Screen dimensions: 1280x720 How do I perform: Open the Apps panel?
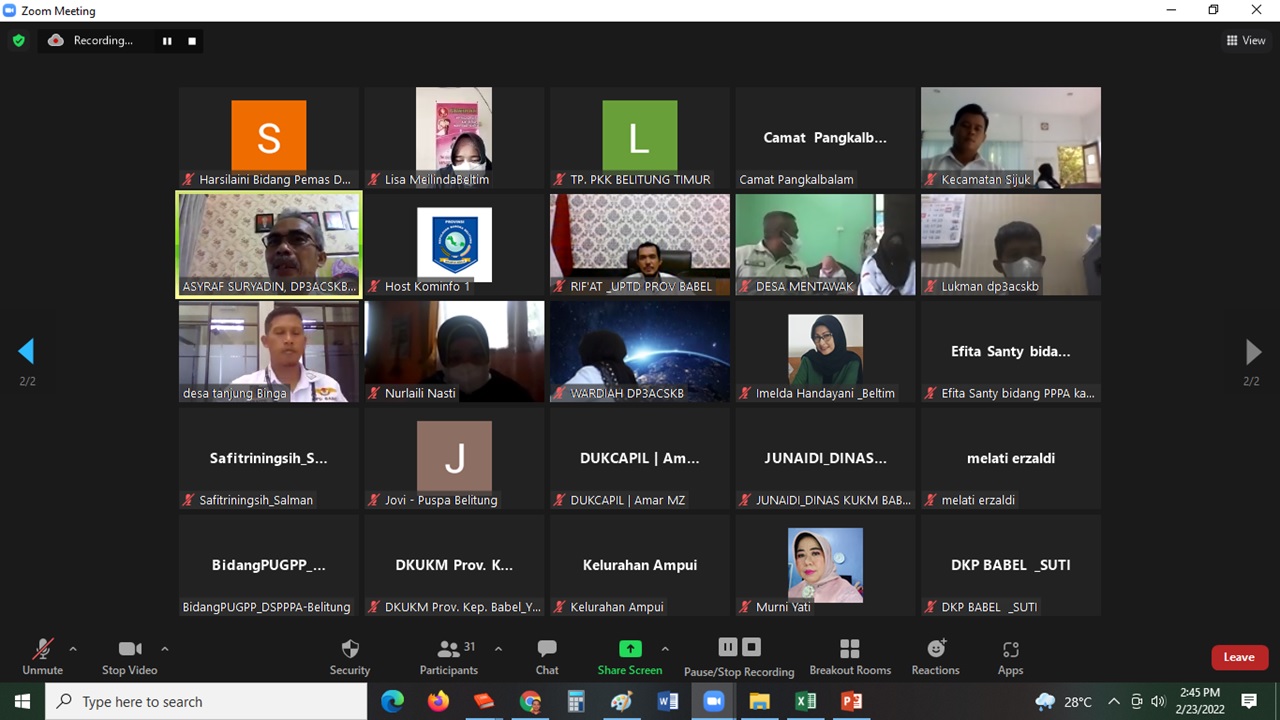click(x=1010, y=656)
